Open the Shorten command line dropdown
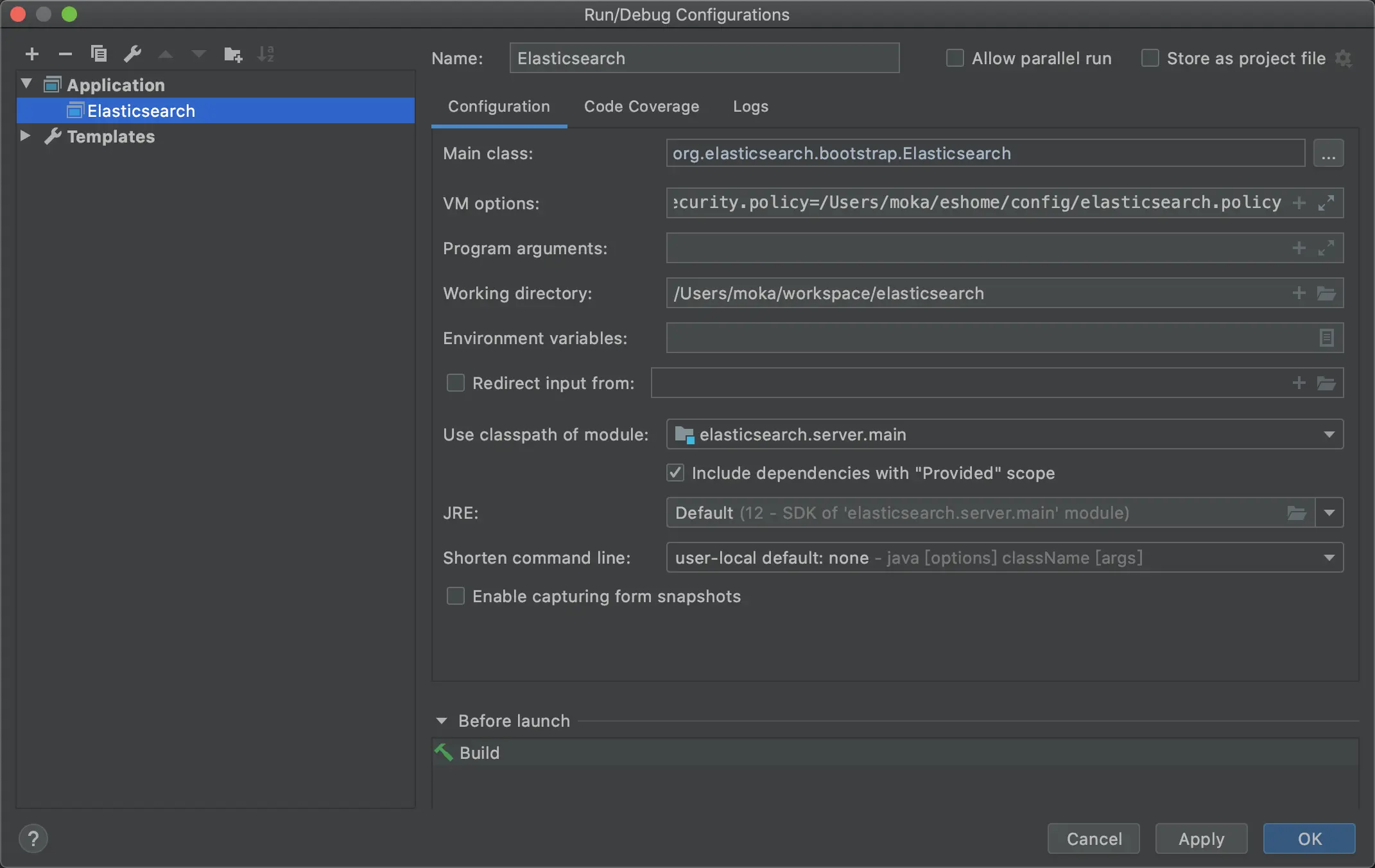The width and height of the screenshot is (1375, 868). click(1329, 557)
